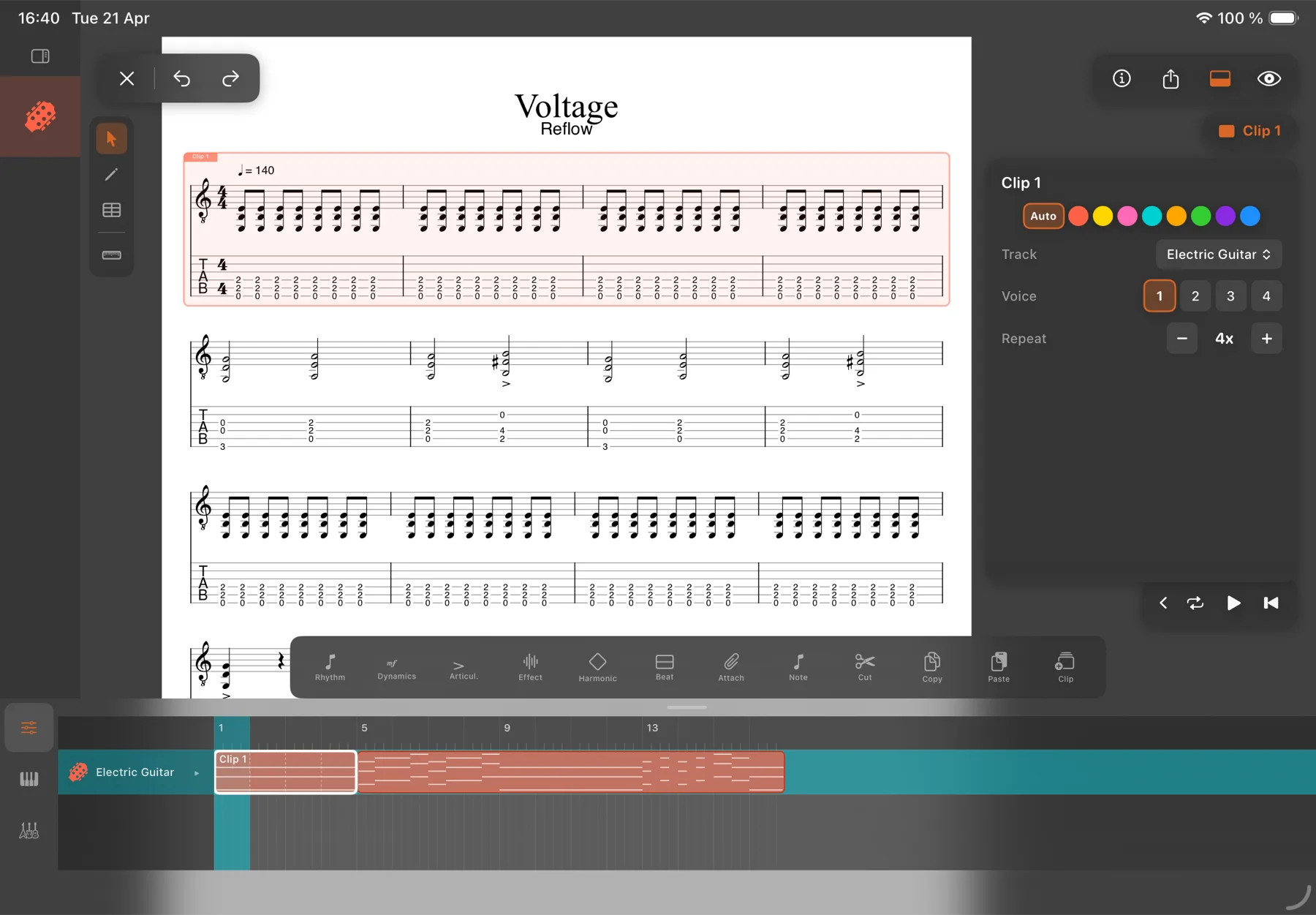The image size is (1316, 915).
Task: Toggle loop playback
Action: (x=1195, y=603)
